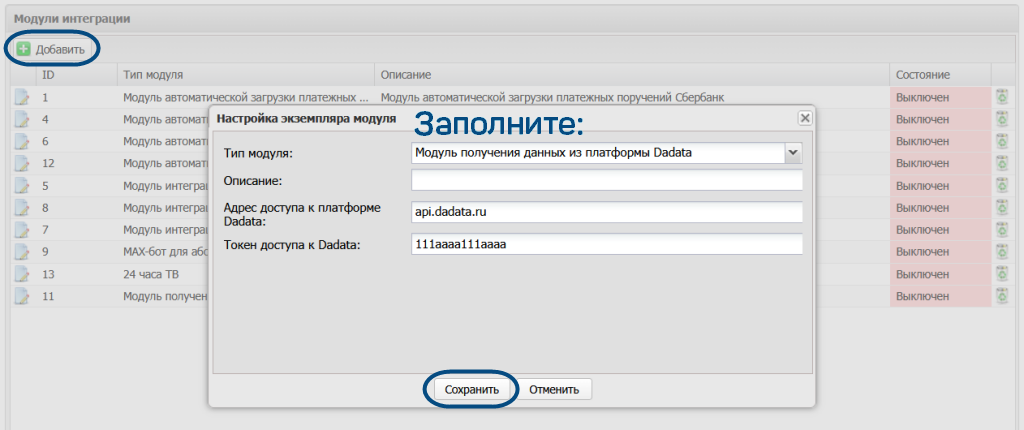Click the recycle bin icon for row 13
Viewport: 1024px width, 430px height.
(1001, 274)
